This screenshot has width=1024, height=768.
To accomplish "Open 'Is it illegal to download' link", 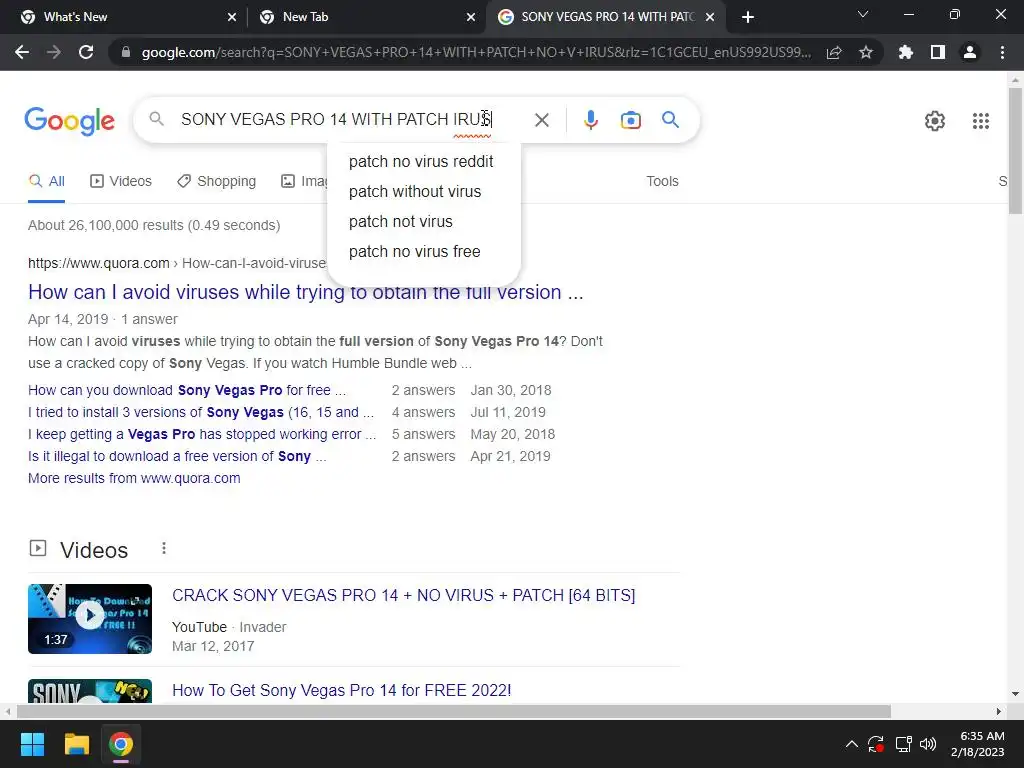I will point(177,456).
